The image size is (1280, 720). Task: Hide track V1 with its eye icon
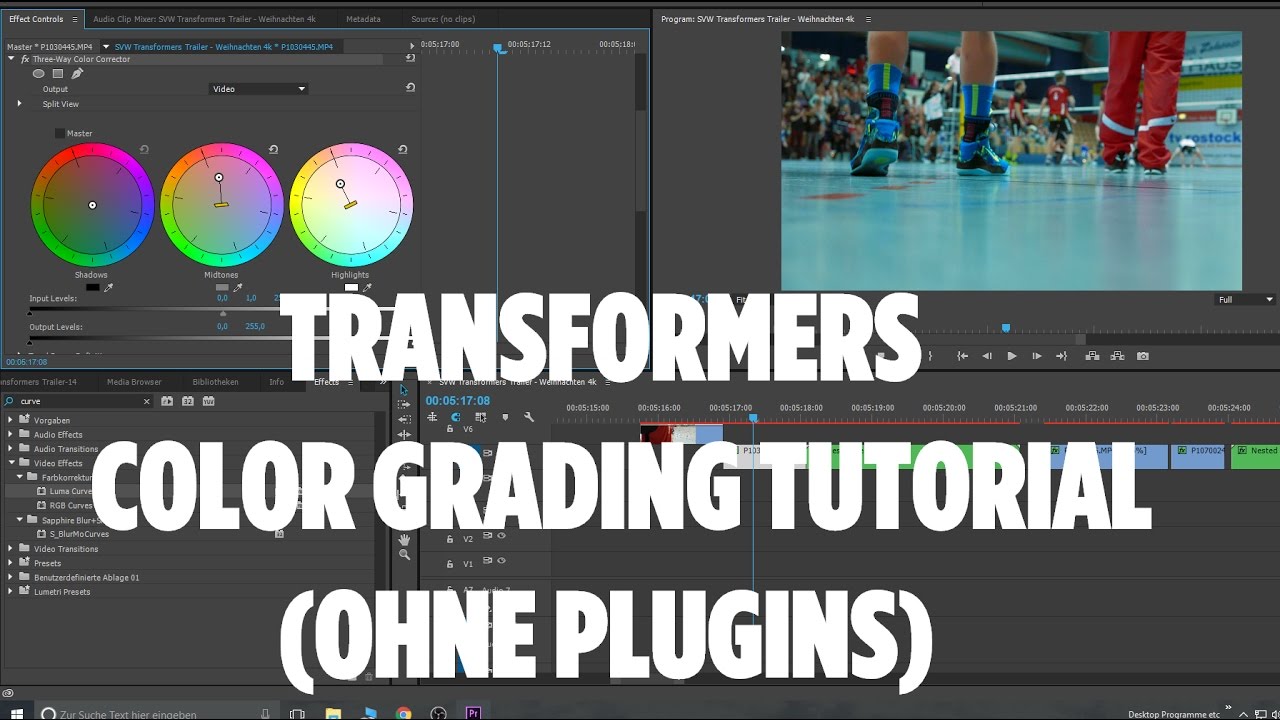(501, 562)
